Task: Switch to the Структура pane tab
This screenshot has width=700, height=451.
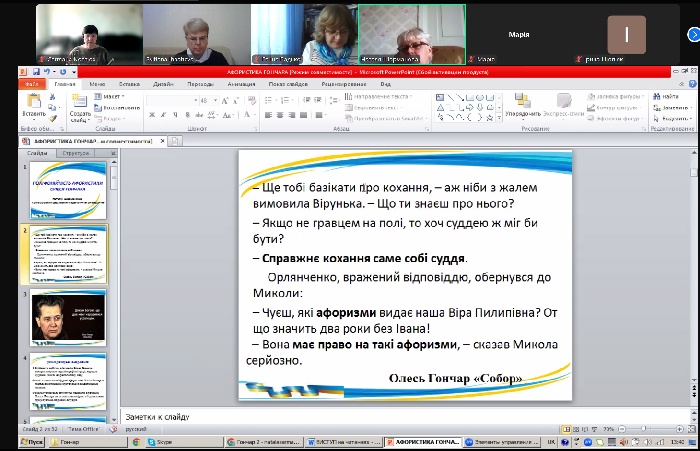Action: [x=76, y=154]
